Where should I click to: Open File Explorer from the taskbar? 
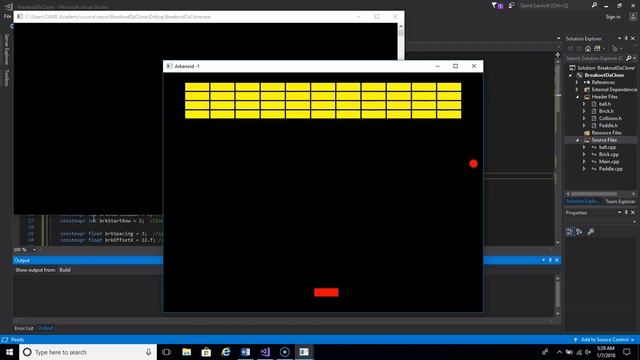[187, 352]
